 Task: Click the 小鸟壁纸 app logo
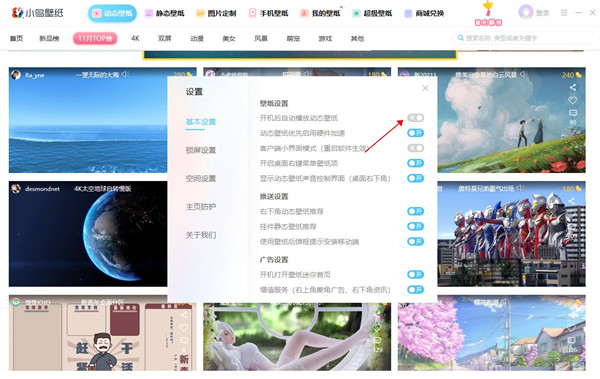point(38,13)
